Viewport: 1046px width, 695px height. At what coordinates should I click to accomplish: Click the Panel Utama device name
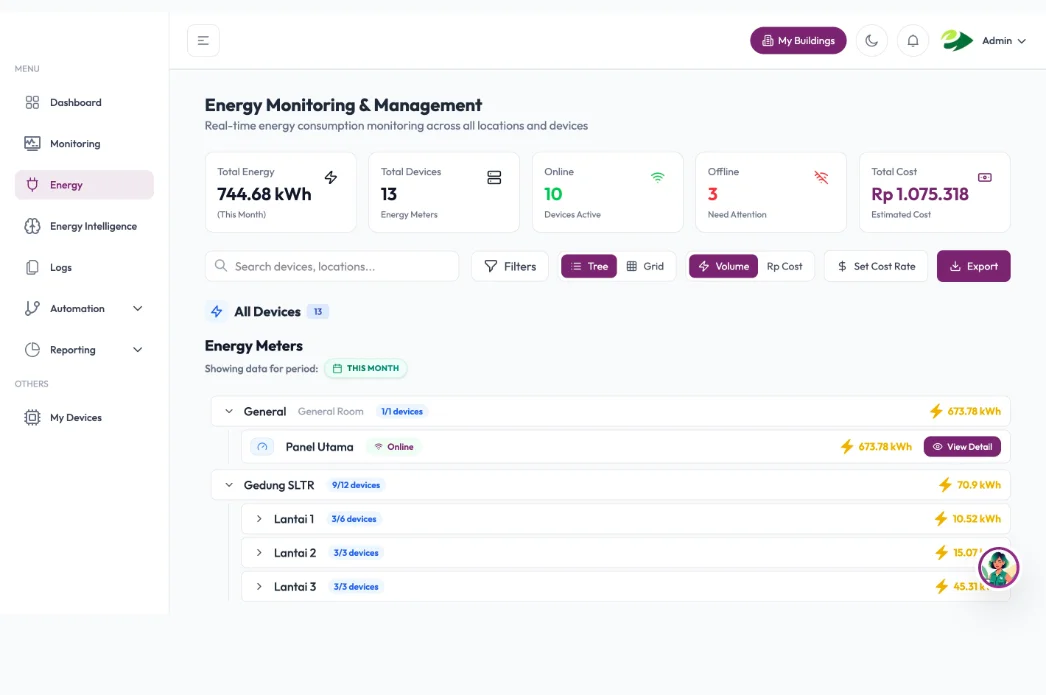[x=320, y=447]
